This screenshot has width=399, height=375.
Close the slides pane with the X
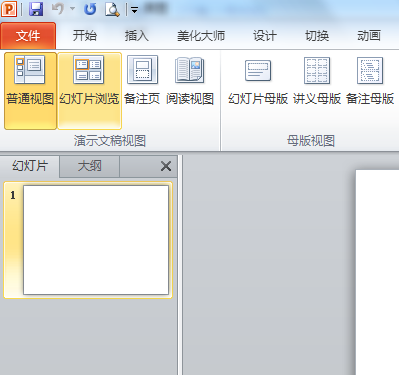point(166,166)
